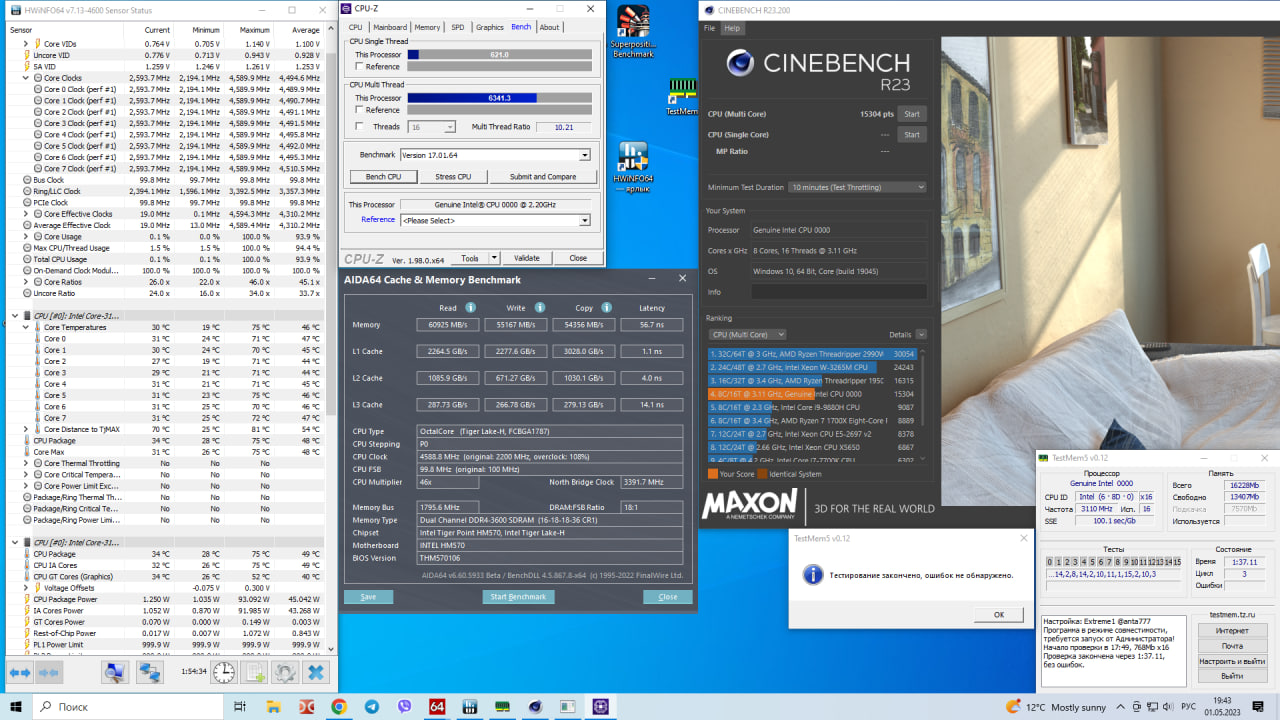Open Telegram from the taskbar

pyautogui.click(x=372, y=706)
